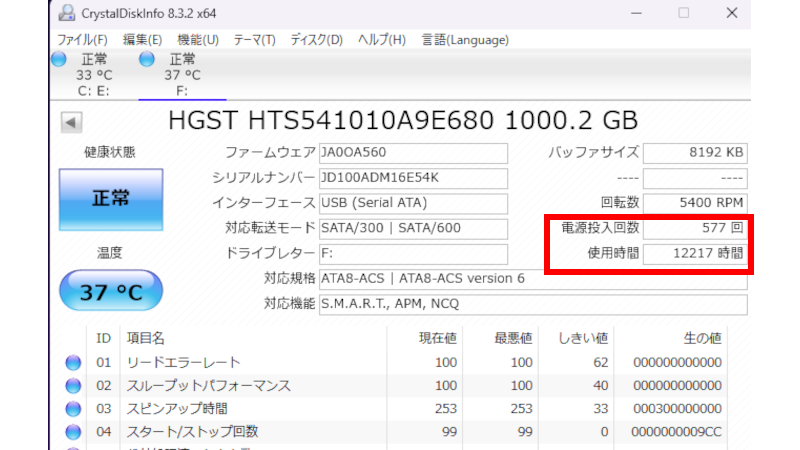The height and width of the screenshot is (450, 800).
Task: Click raw value 0000000009CC
Action: coord(676,432)
